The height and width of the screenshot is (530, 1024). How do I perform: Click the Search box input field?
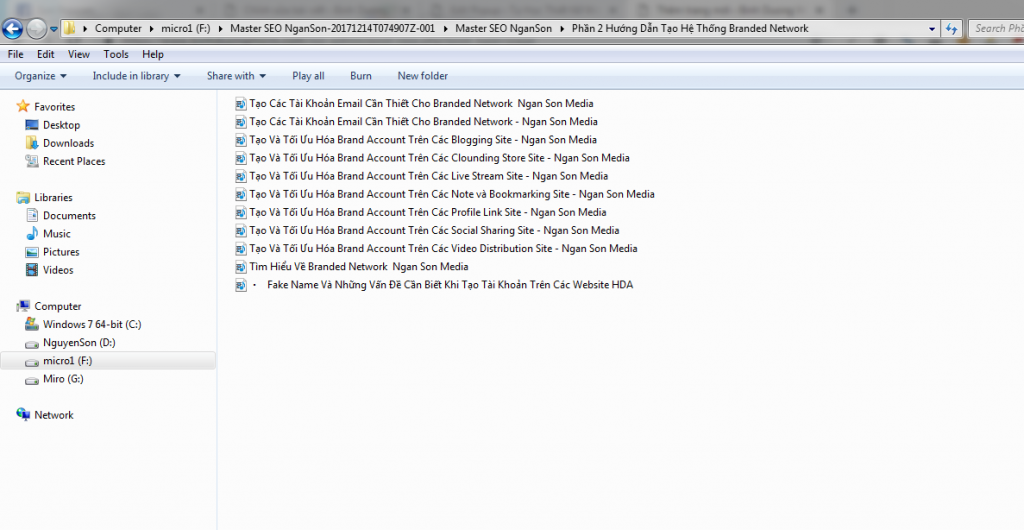pyautogui.click(x=995, y=29)
